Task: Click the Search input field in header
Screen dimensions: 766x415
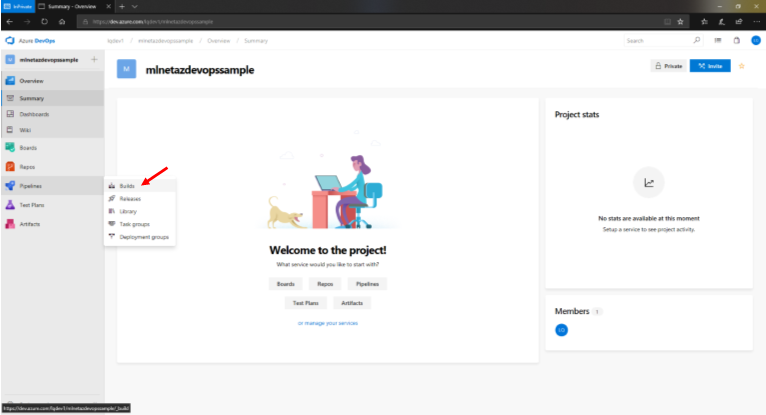Action: tap(655, 41)
